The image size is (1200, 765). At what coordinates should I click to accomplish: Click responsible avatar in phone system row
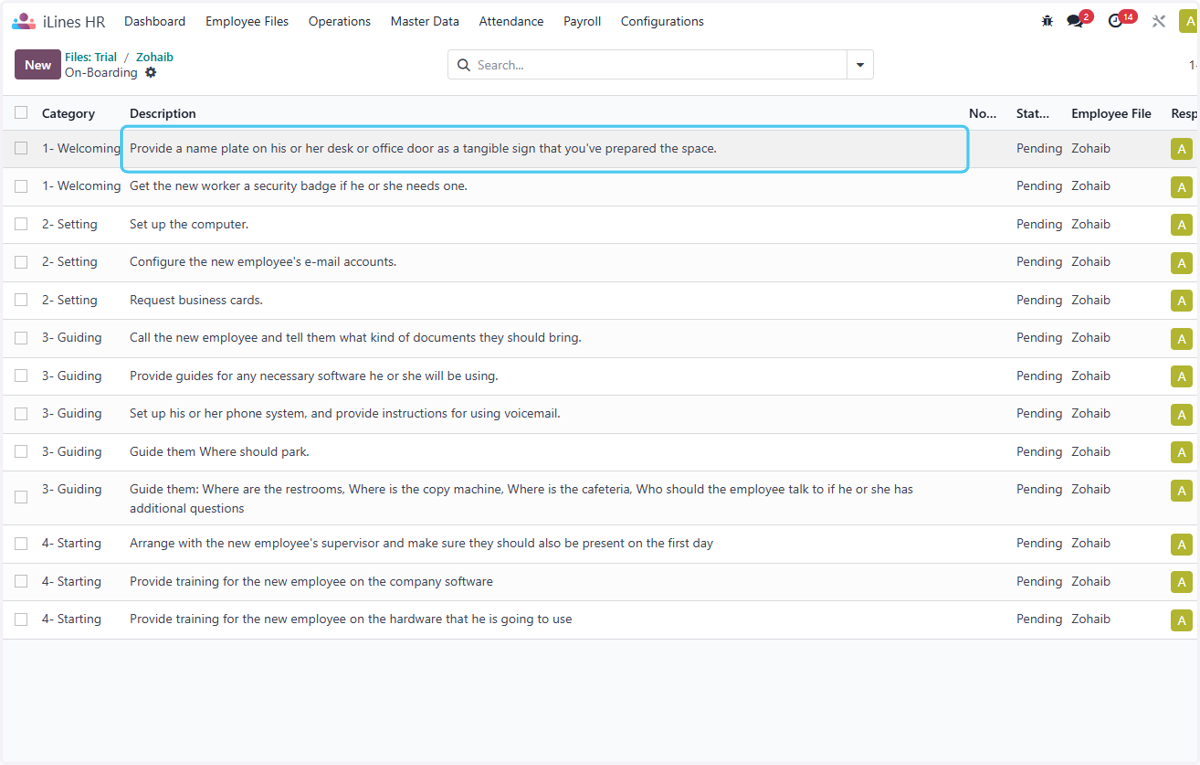(x=1182, y=415)
